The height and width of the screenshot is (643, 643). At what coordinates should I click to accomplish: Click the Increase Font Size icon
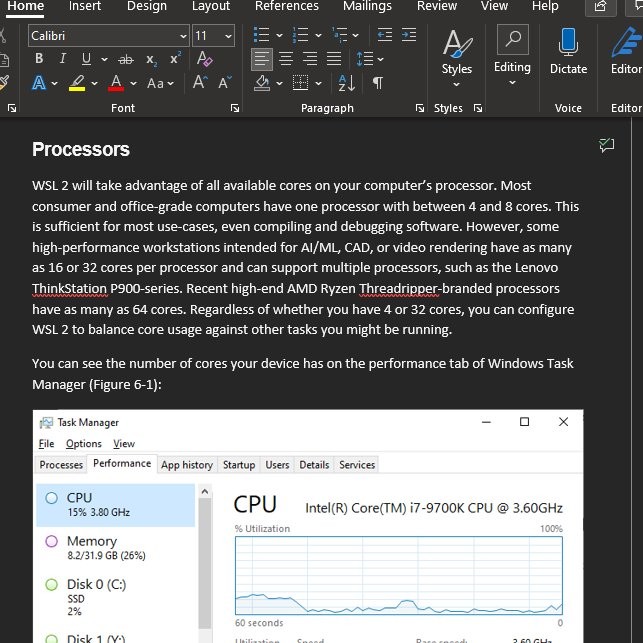pos(199,83)
